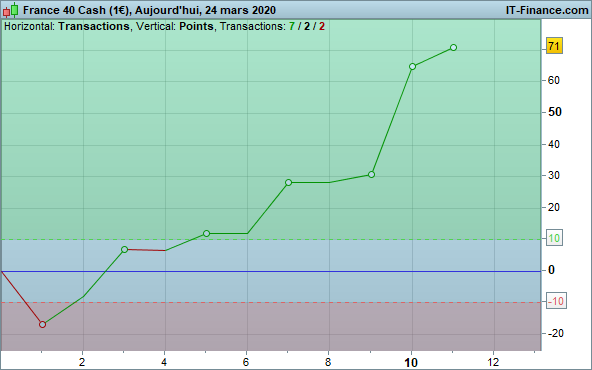Image resolution: width=592 pixels, height=370 pixels.
Task: Click the candlestick chart icon in title
Action: 11,10
